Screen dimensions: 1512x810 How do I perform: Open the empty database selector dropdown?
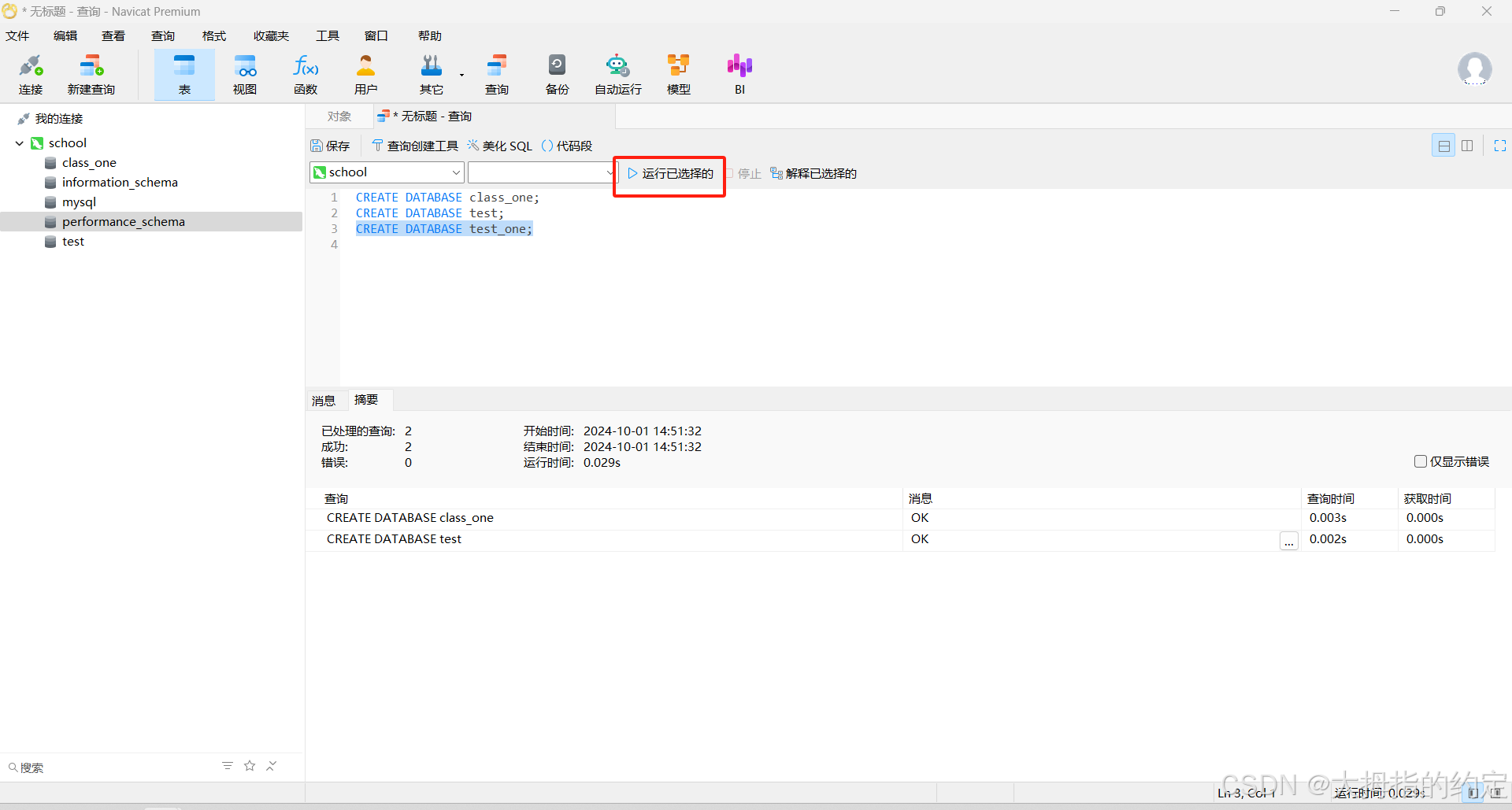610,172
